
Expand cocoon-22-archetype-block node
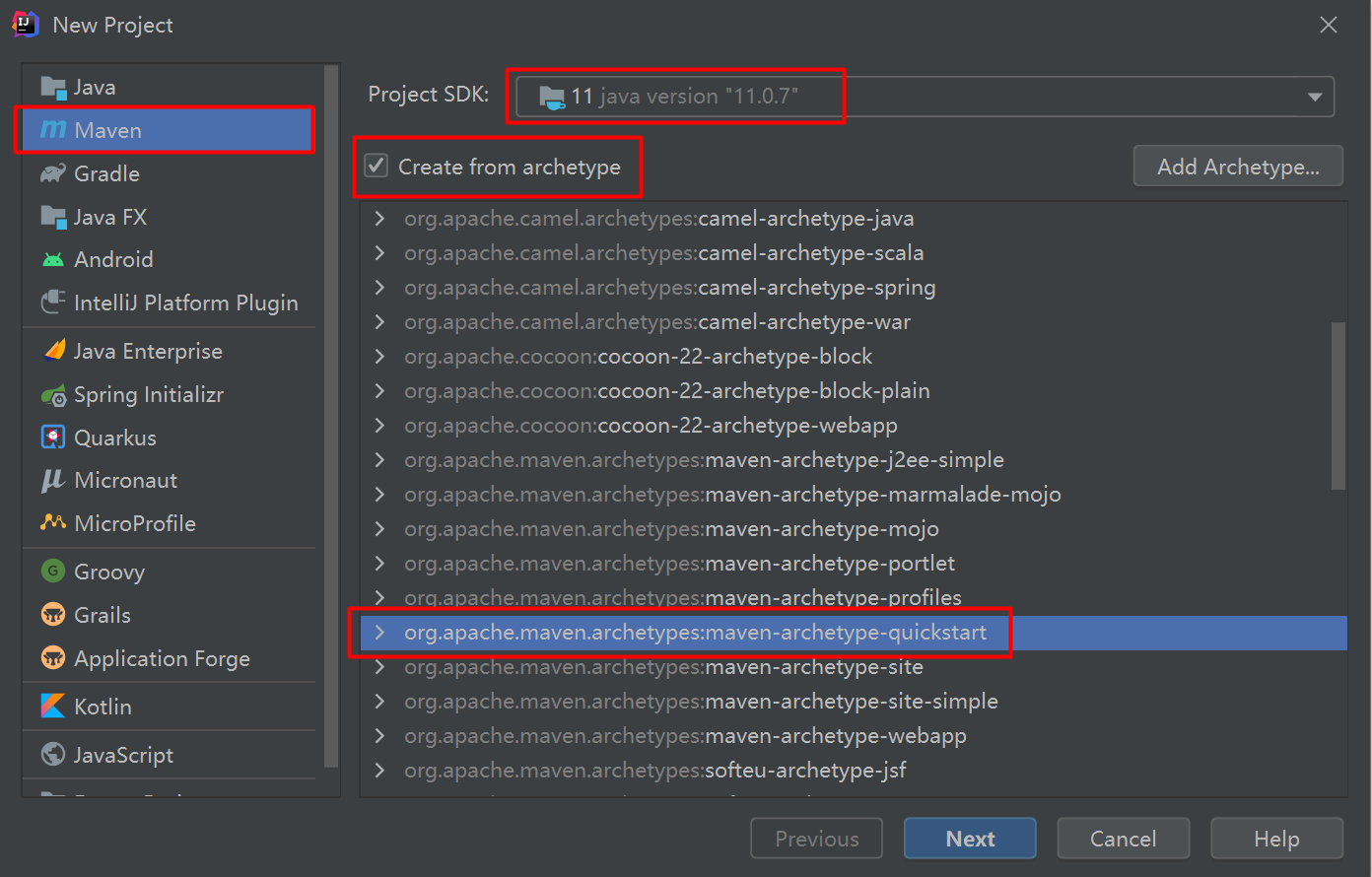pos(380,357)
